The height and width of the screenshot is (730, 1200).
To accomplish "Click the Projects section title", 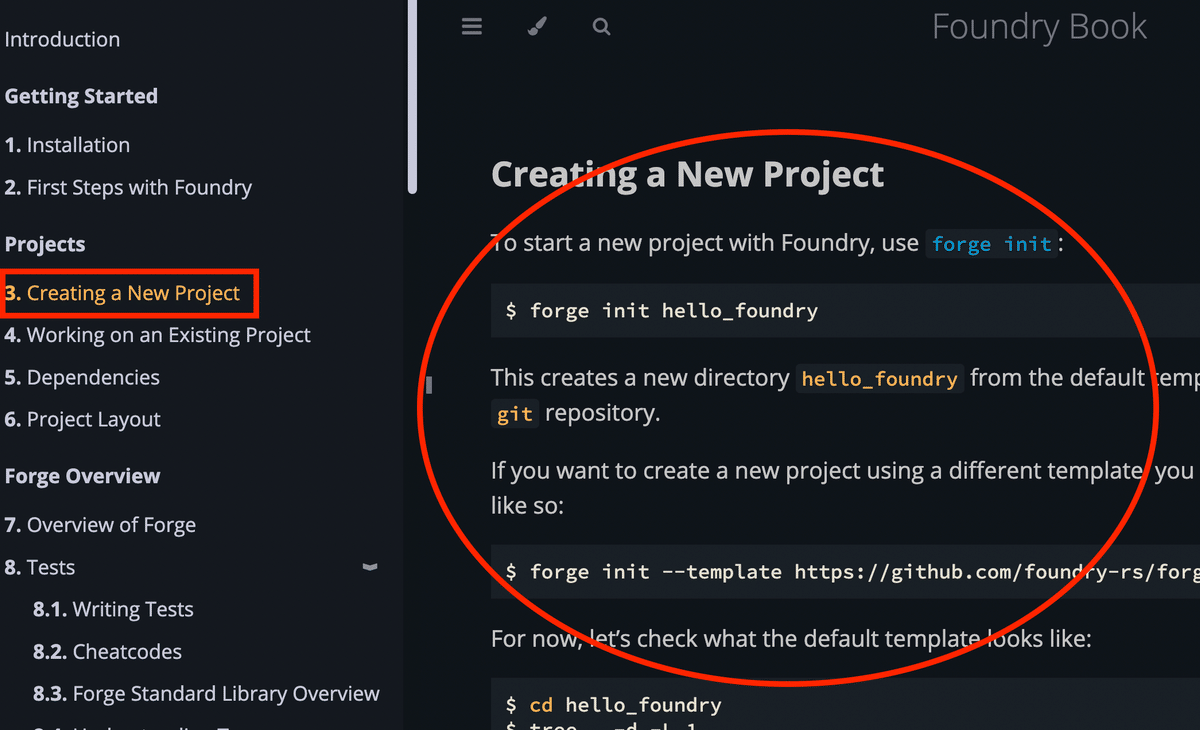I will (x=45, y=245).
